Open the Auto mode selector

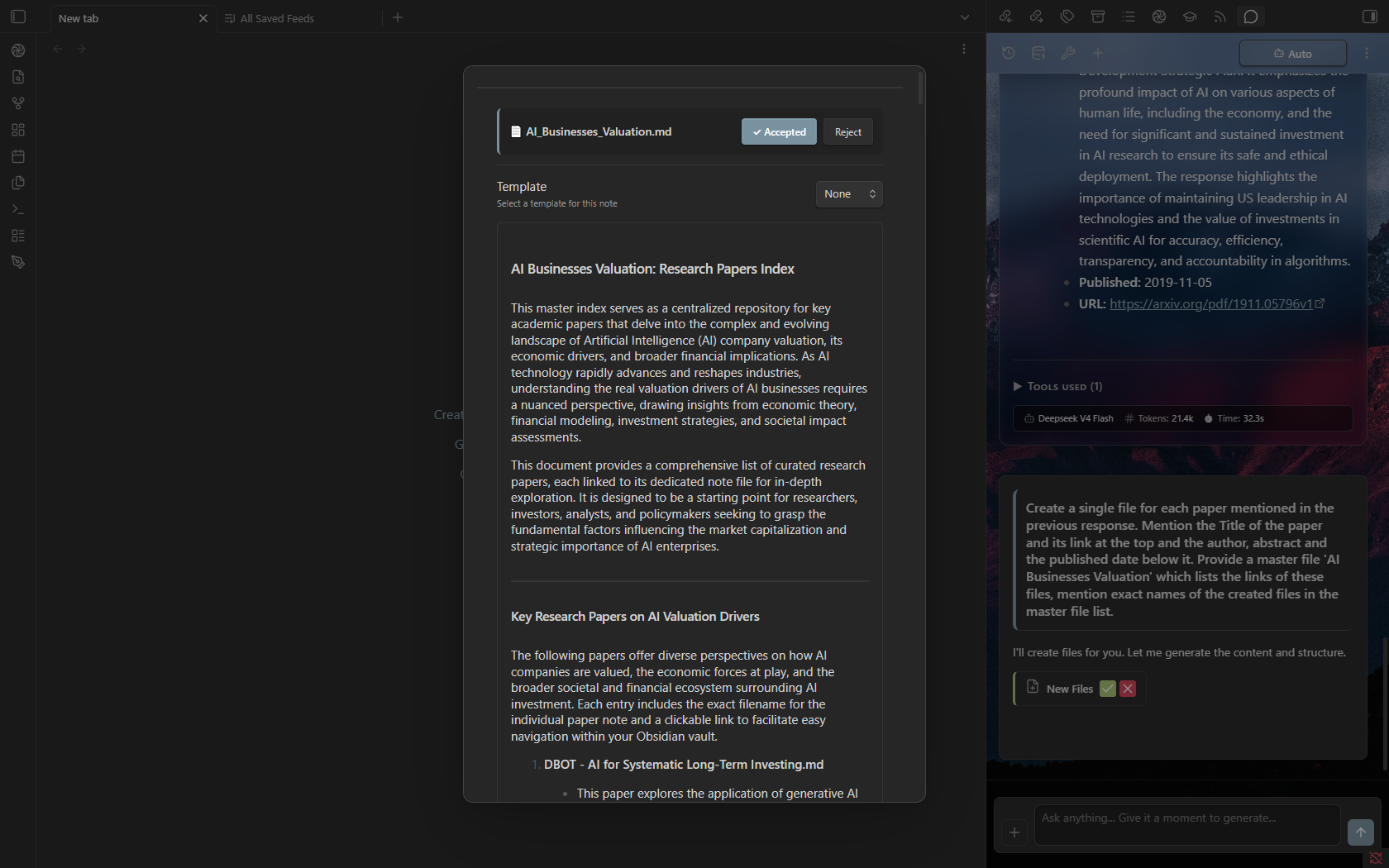(1293, 54)
